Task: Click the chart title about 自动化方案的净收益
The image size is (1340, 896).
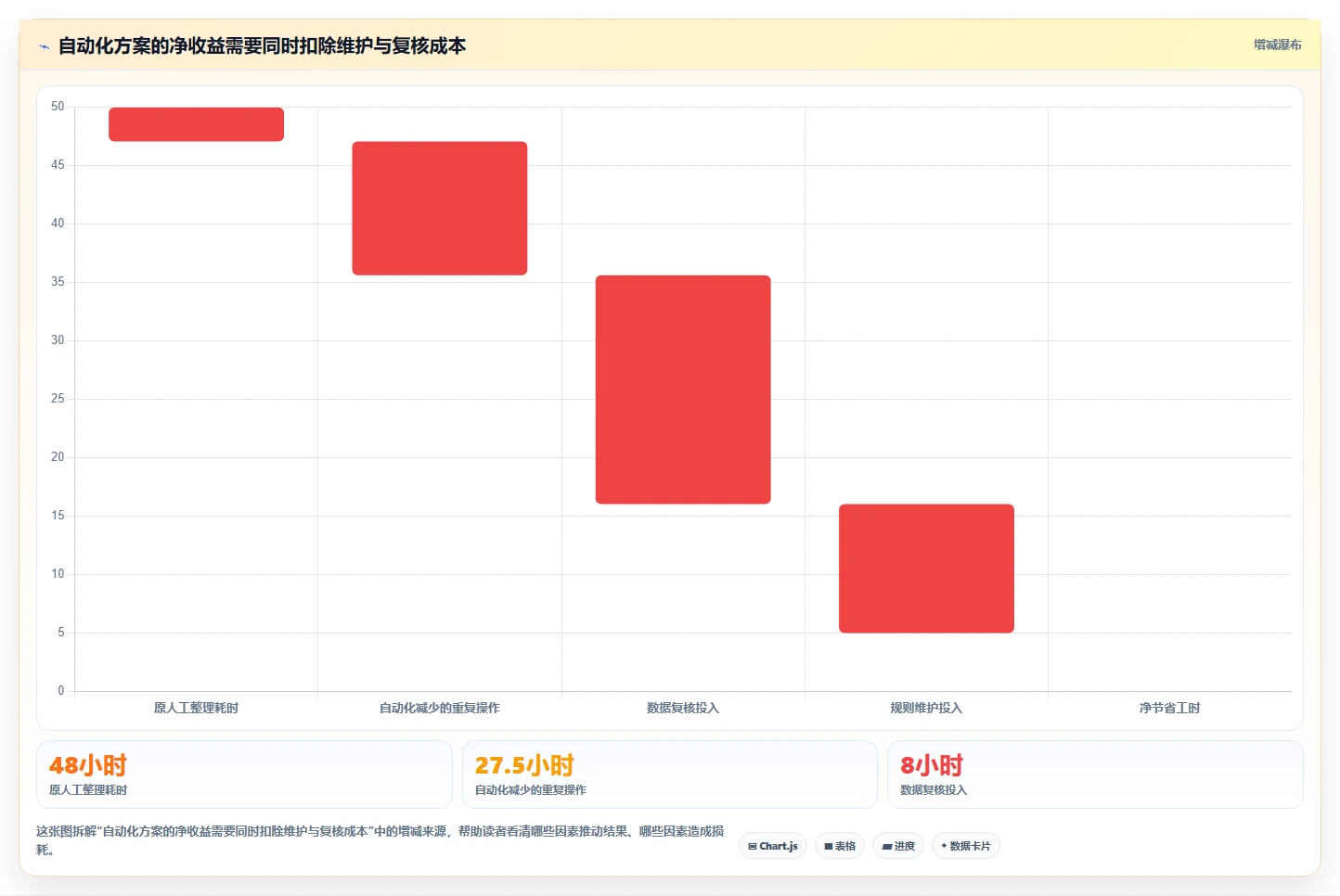Action: [262, 45]
